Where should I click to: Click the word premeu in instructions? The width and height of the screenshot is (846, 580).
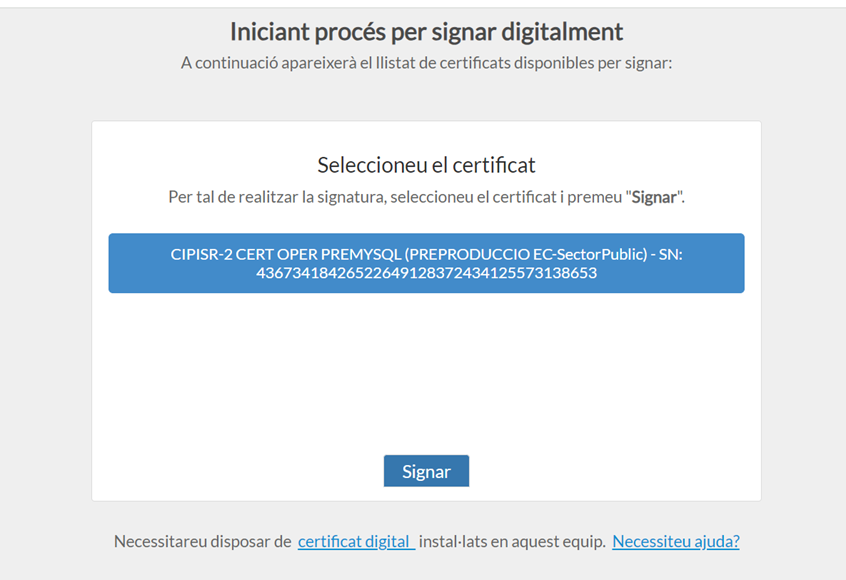coord(595,197)
